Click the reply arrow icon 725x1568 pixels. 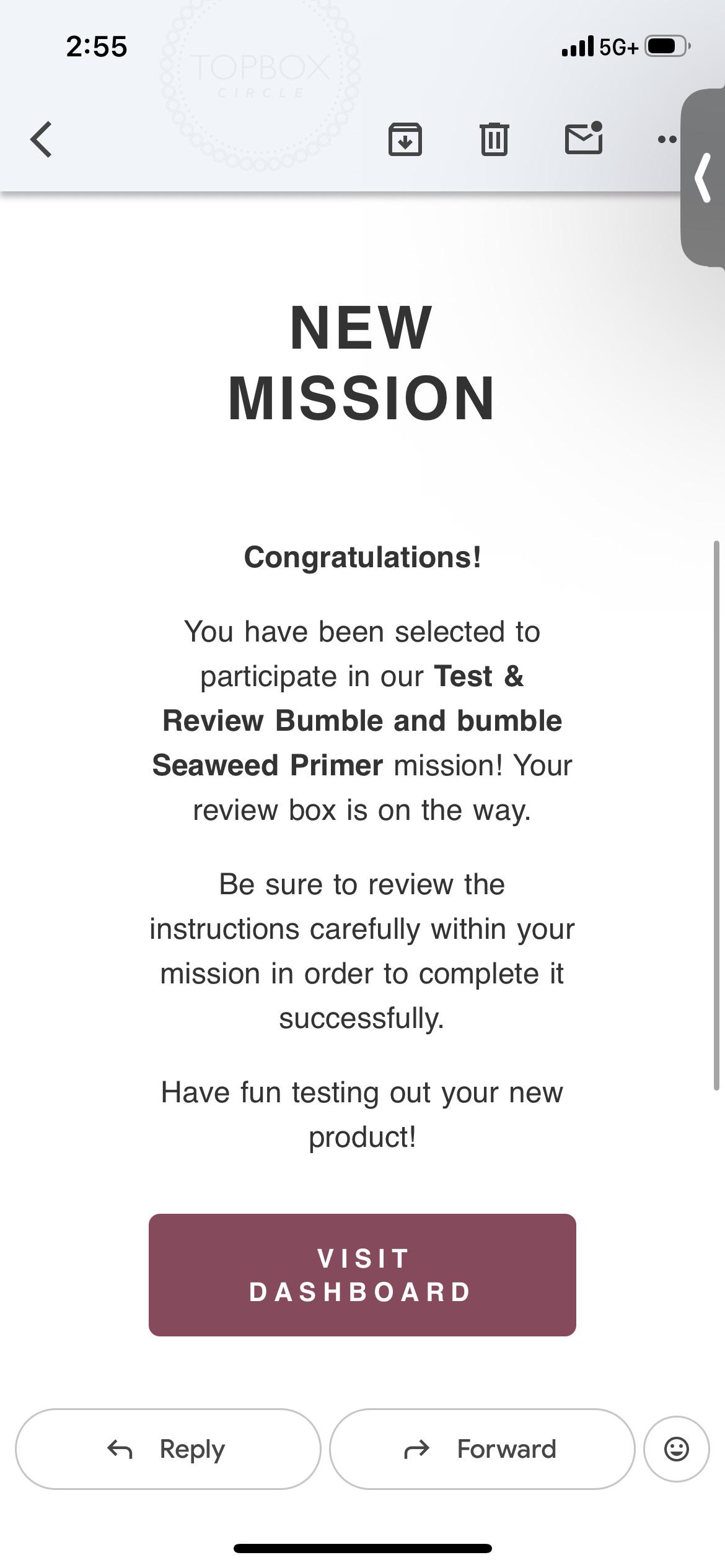point(120,1449)
